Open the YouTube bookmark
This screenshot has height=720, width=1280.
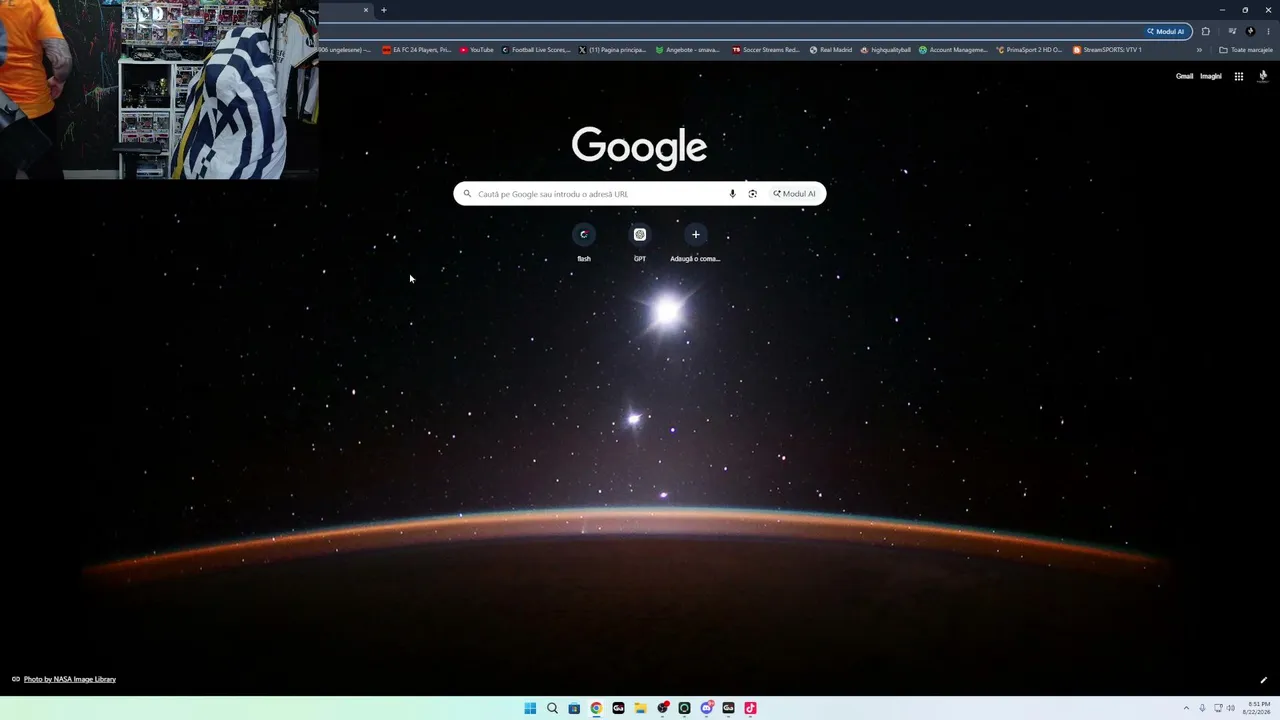[x=477, y=50]
